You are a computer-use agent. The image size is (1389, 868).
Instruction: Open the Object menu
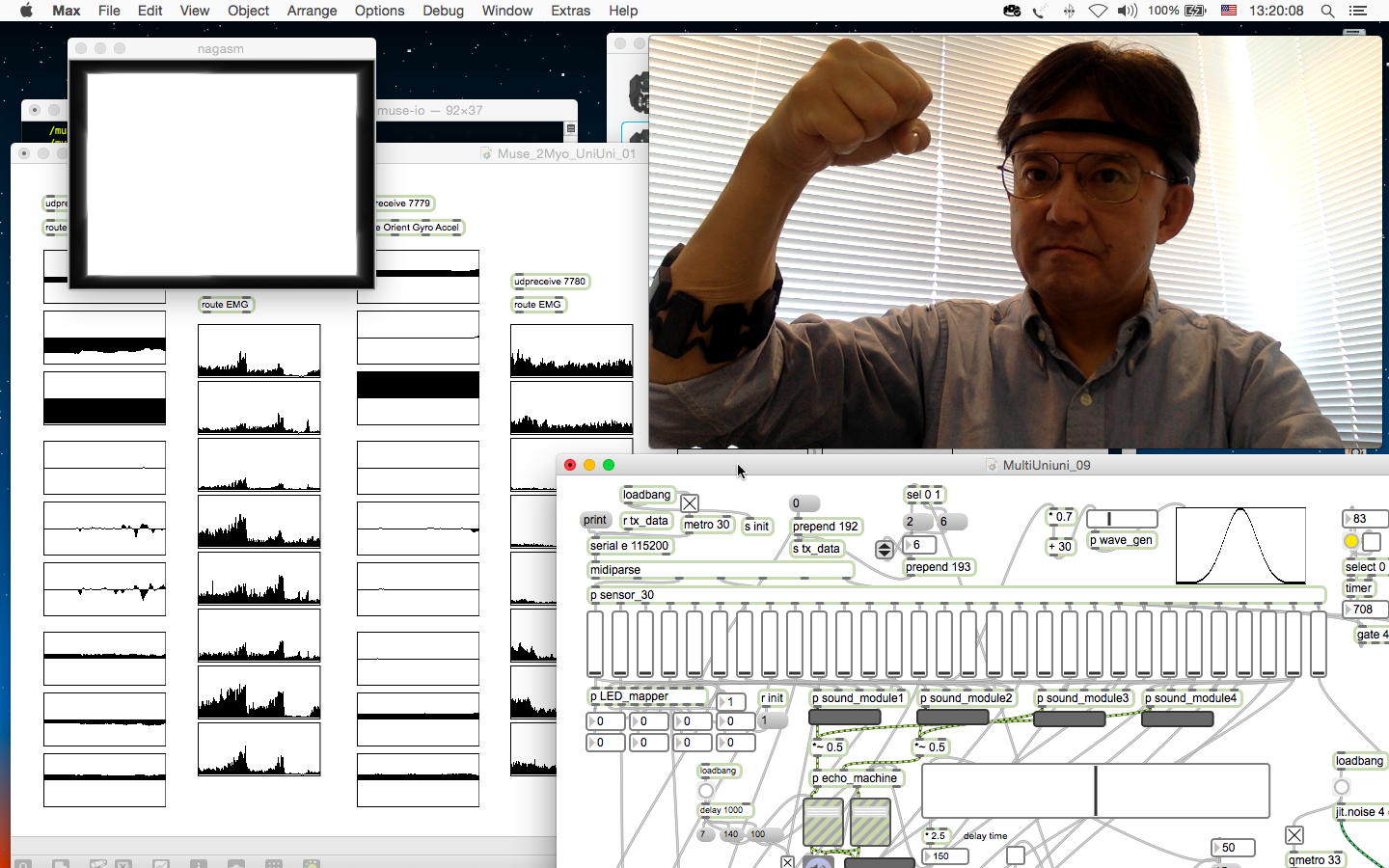click(x=248, y=11)
